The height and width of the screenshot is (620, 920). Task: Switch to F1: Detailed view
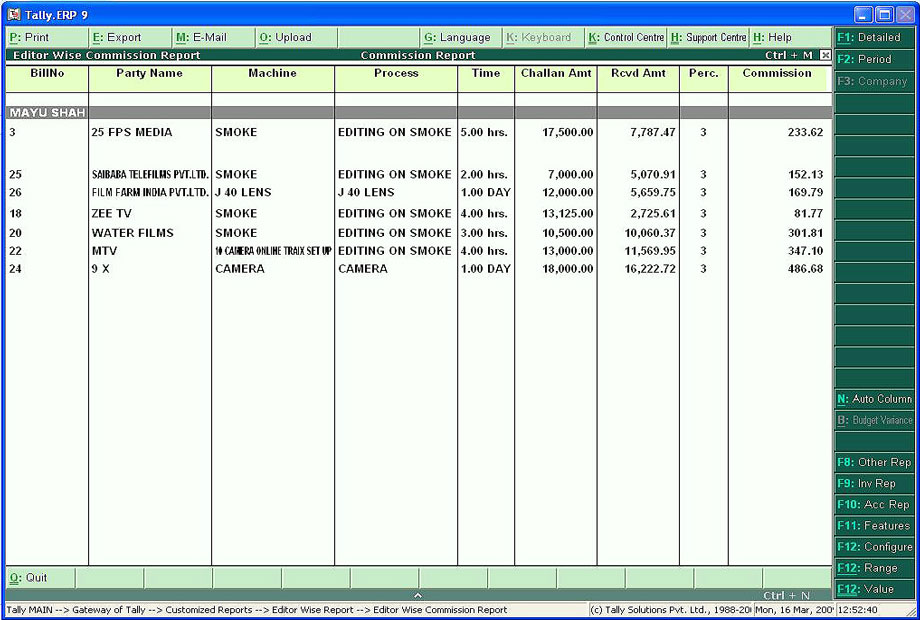[x=874, y=37]
